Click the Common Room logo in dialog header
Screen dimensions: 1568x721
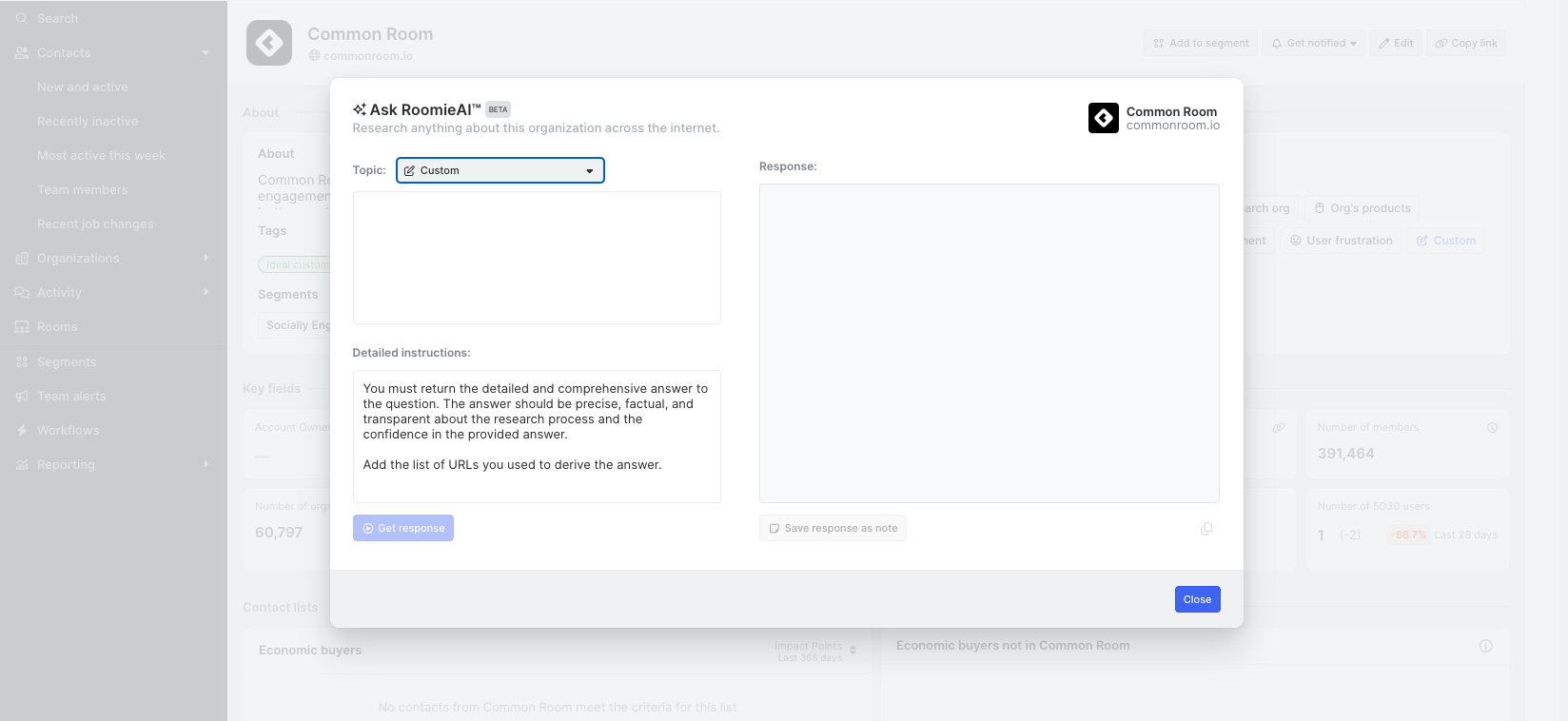pyautogui.click(x=1104, y=118)
